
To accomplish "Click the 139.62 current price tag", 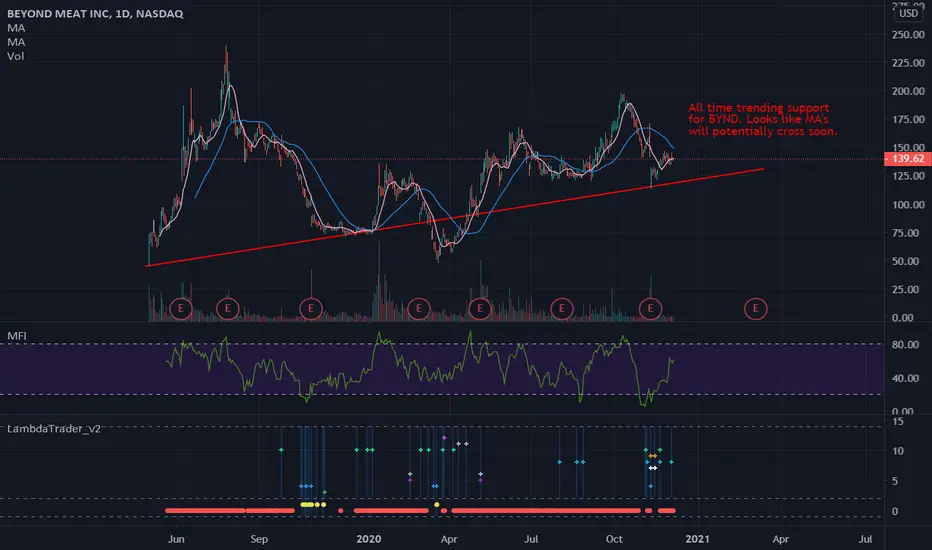I will point(907,159).
